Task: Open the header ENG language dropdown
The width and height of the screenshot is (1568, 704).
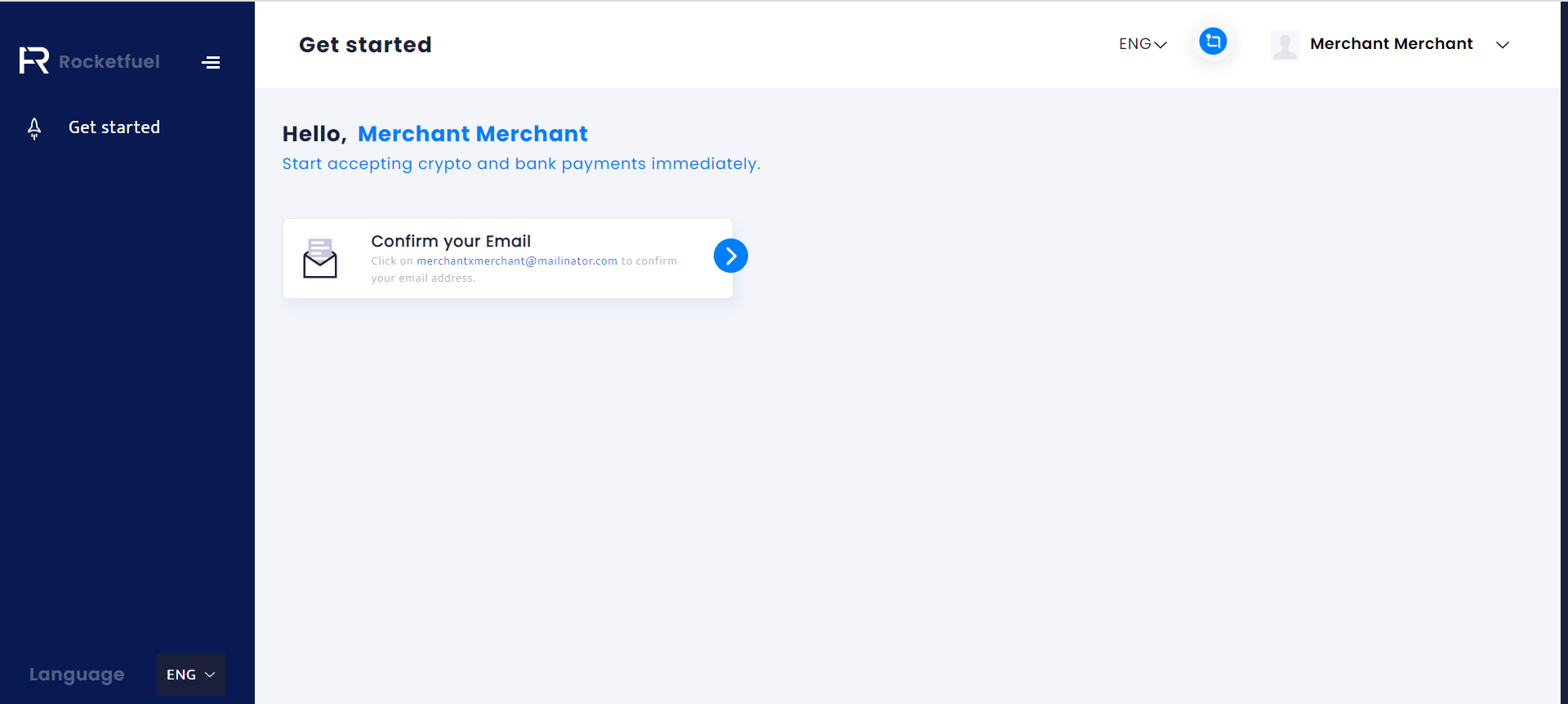Action: point(1143,44)
